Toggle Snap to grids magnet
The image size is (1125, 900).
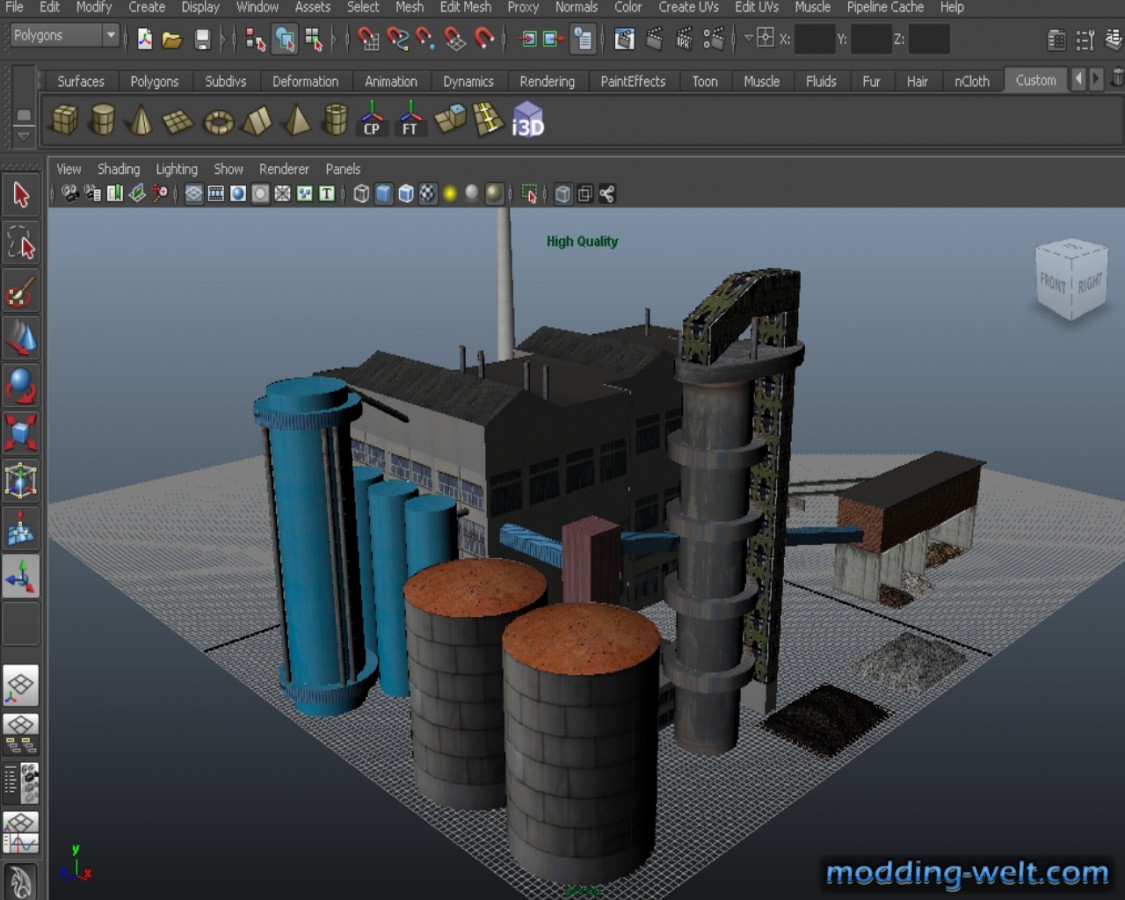[x=368, y=39]
